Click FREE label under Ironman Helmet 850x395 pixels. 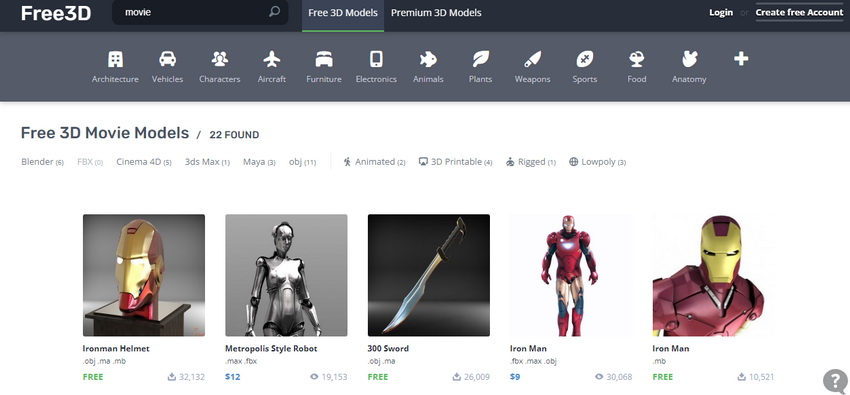[93, 377]
